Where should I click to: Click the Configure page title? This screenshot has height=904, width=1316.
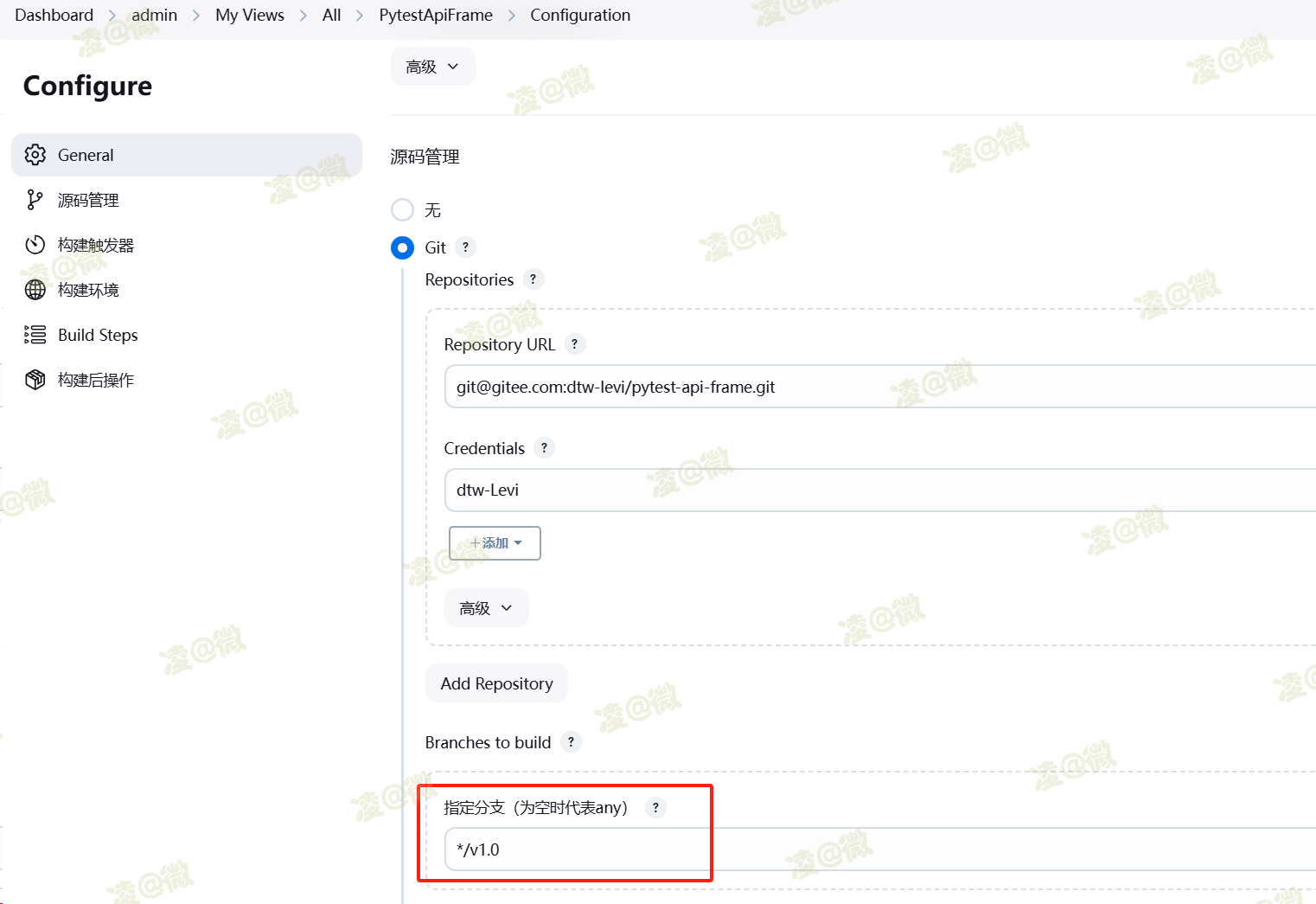[87, 86]
